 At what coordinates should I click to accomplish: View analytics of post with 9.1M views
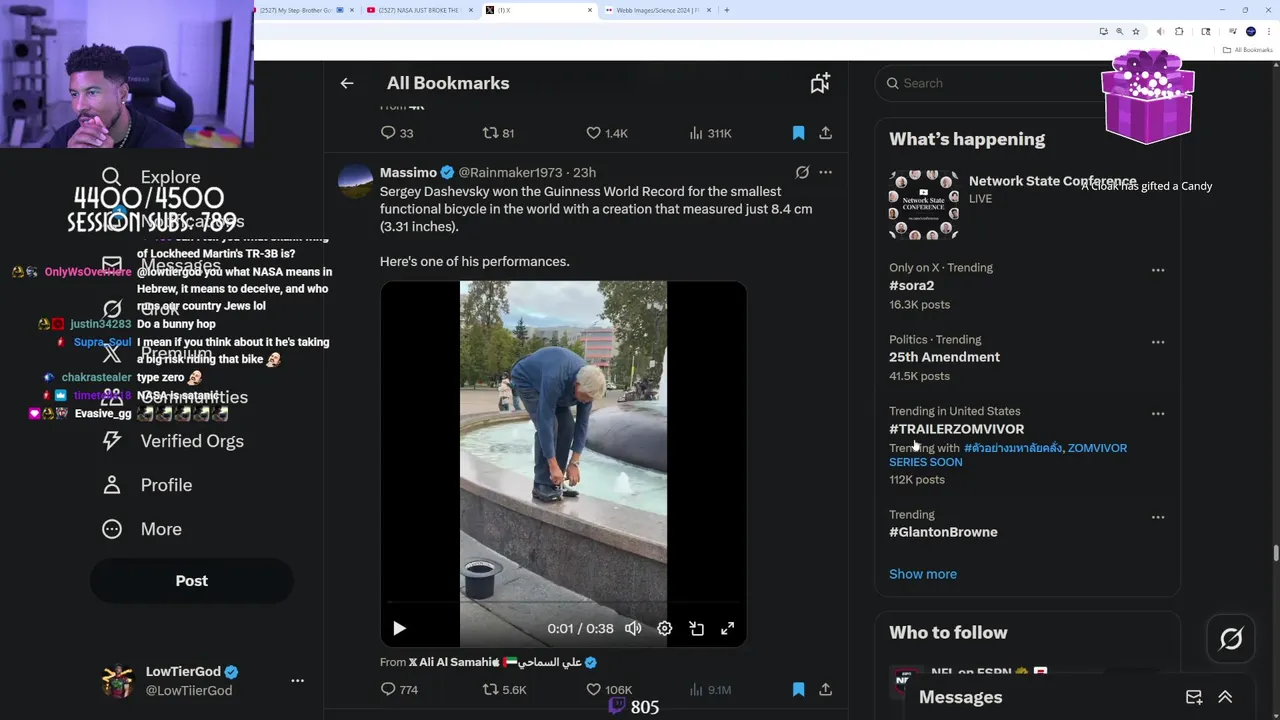[x=711, y=689]
